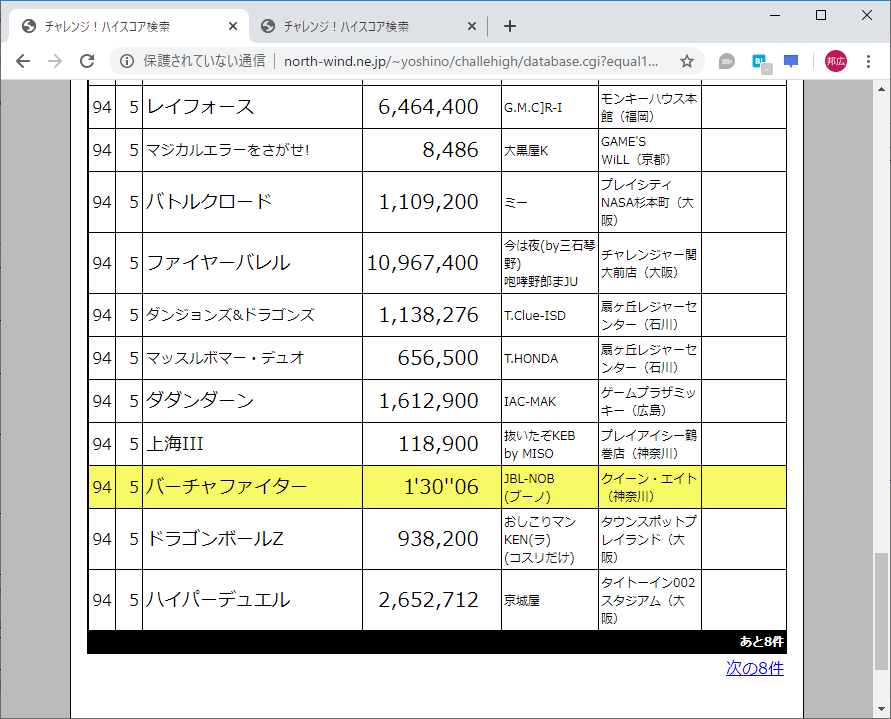
Task: Open the blue BL extension icon
Action: 760,62
